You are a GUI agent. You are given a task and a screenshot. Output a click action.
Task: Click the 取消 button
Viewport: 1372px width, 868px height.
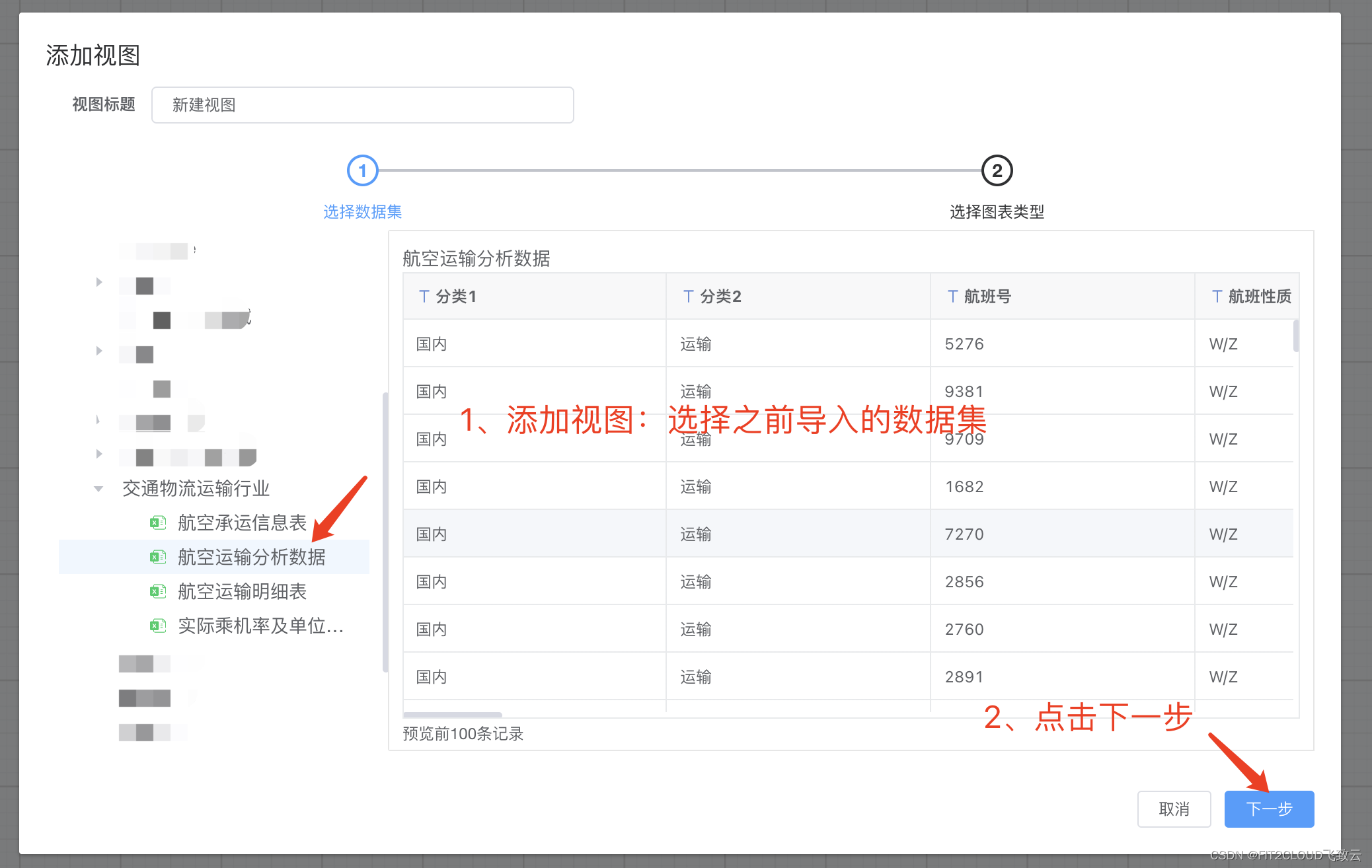click(1174, 809)
